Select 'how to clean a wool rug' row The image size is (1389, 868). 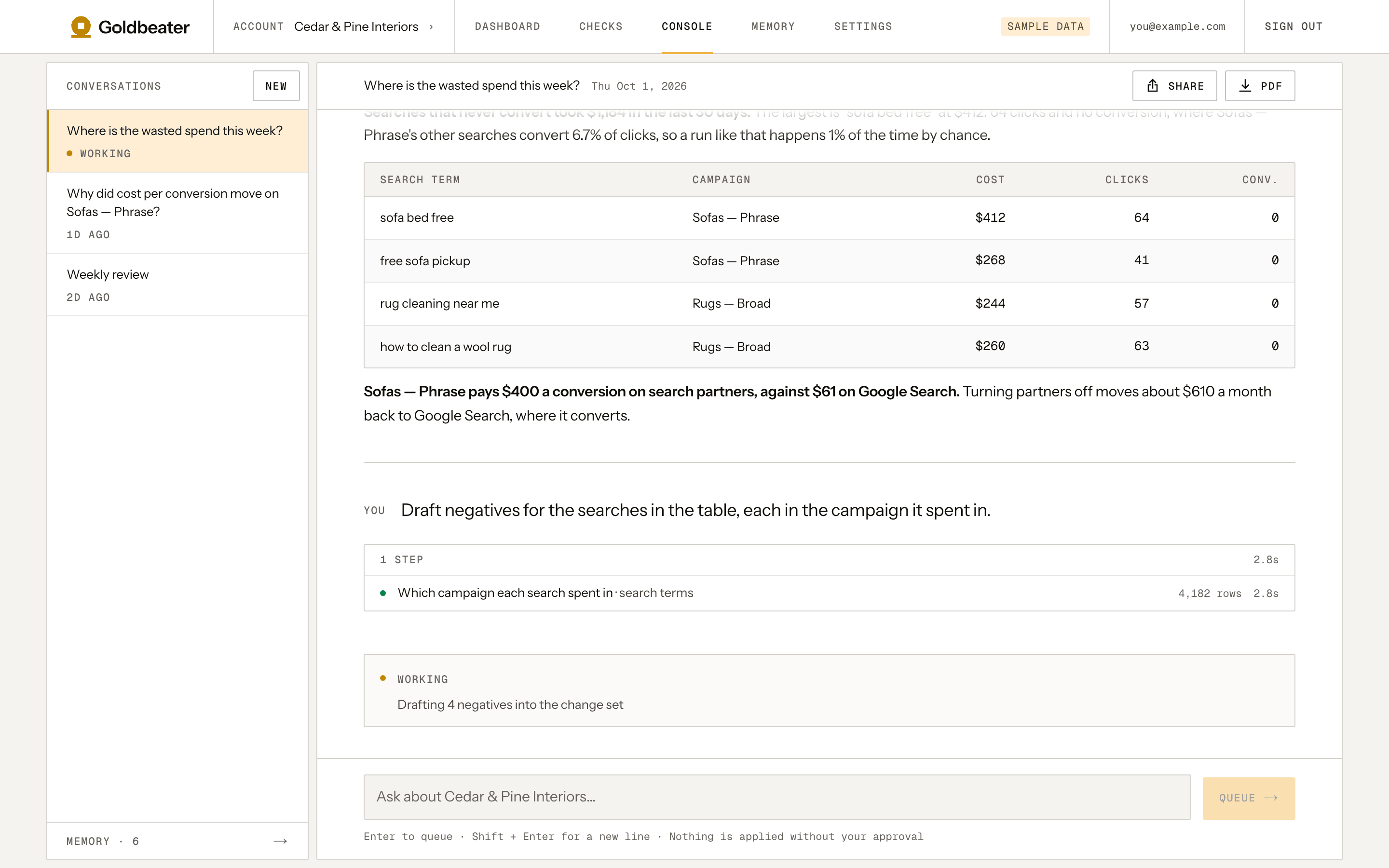[829, 347]
